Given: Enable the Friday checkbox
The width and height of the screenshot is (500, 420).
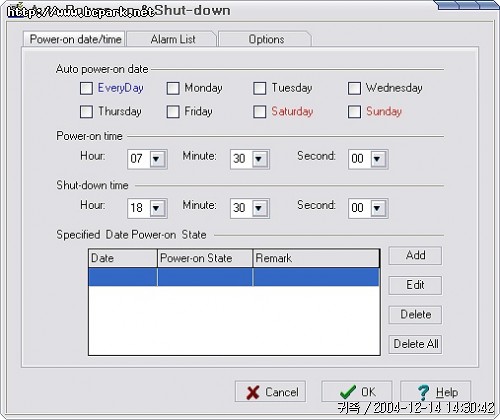Looking at the screenshot, I should pos(173,112).
